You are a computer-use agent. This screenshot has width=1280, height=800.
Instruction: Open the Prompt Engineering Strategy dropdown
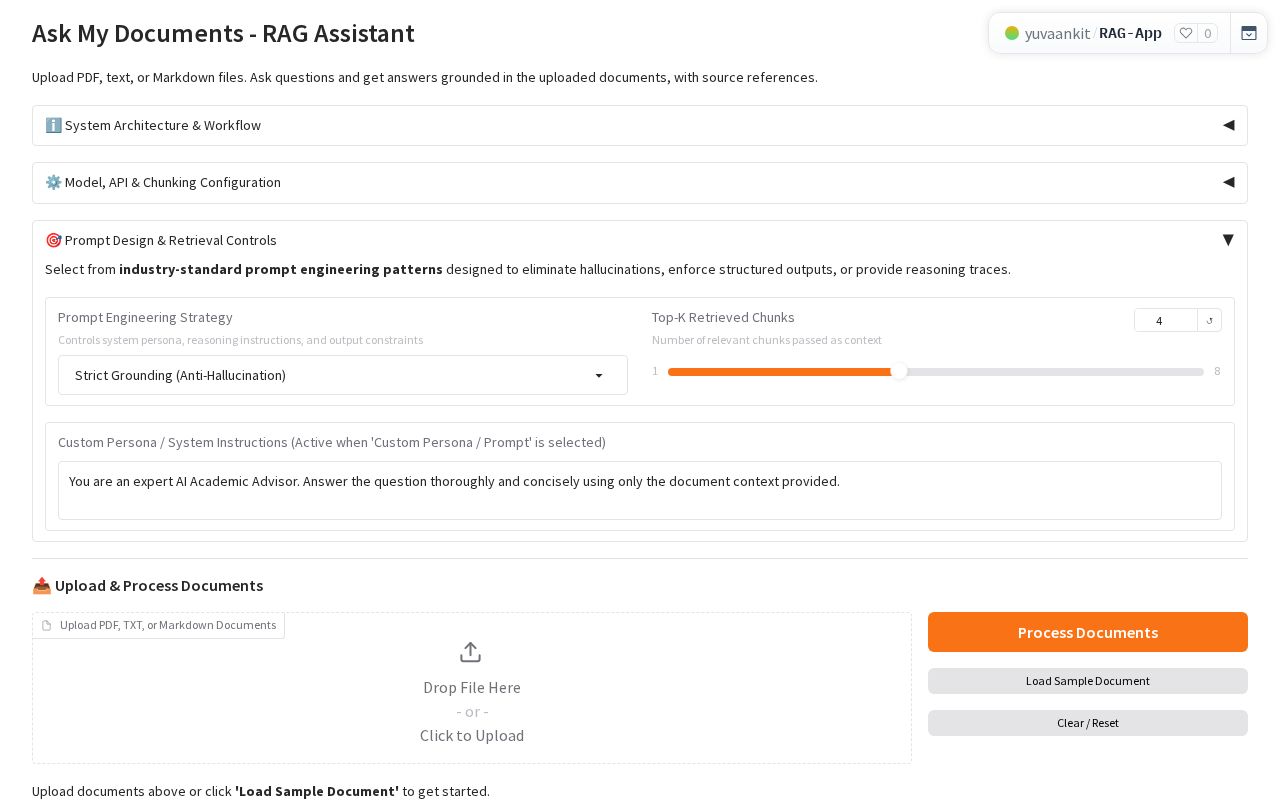343,375
